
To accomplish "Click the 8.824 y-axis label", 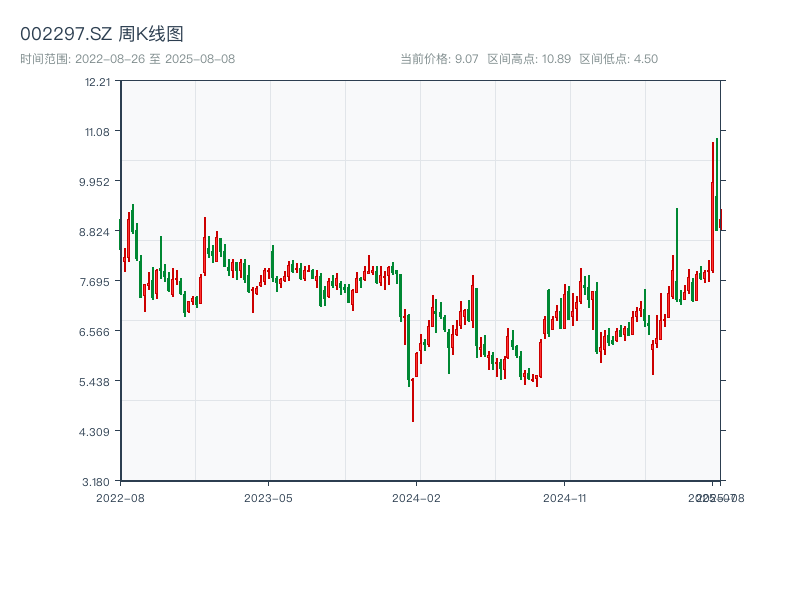I will 96,232.
